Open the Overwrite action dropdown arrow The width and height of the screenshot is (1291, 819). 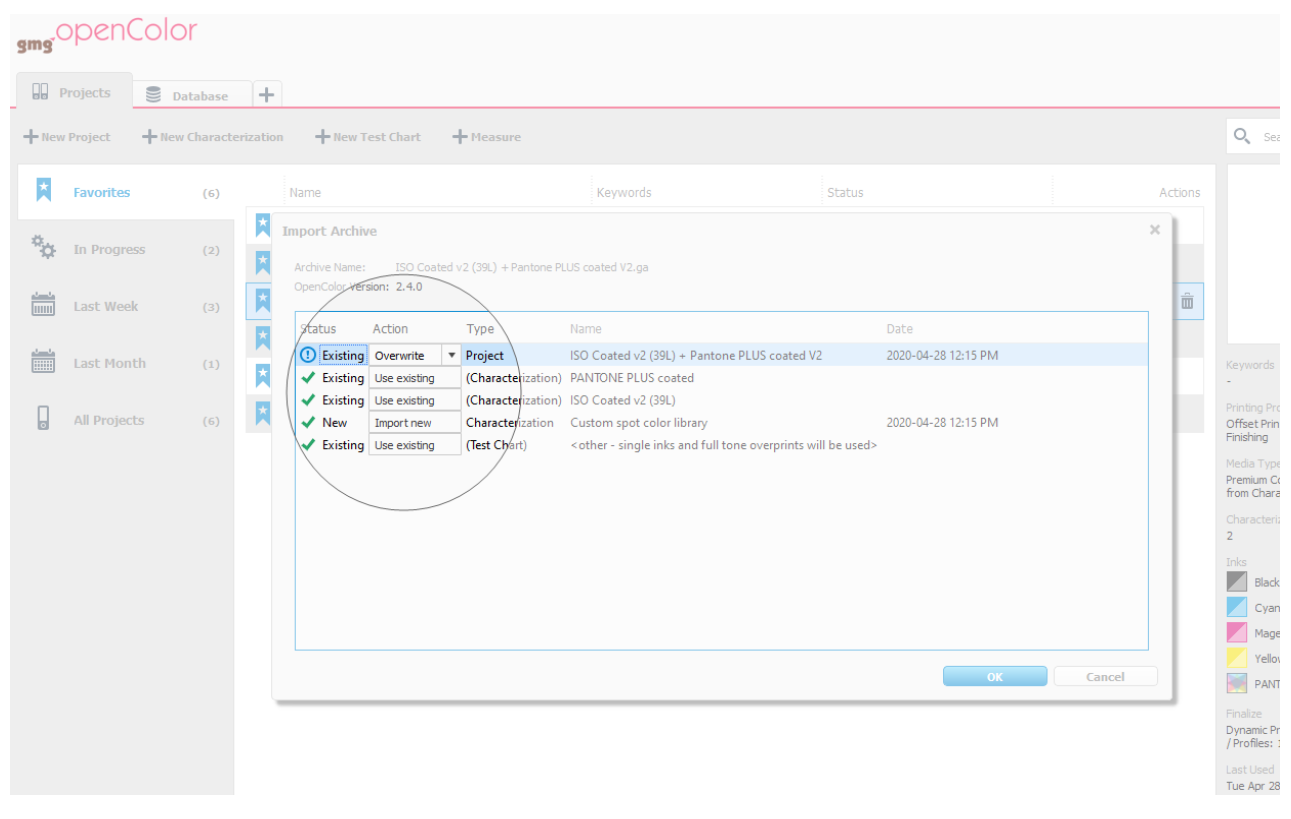(x=452, y=355)
